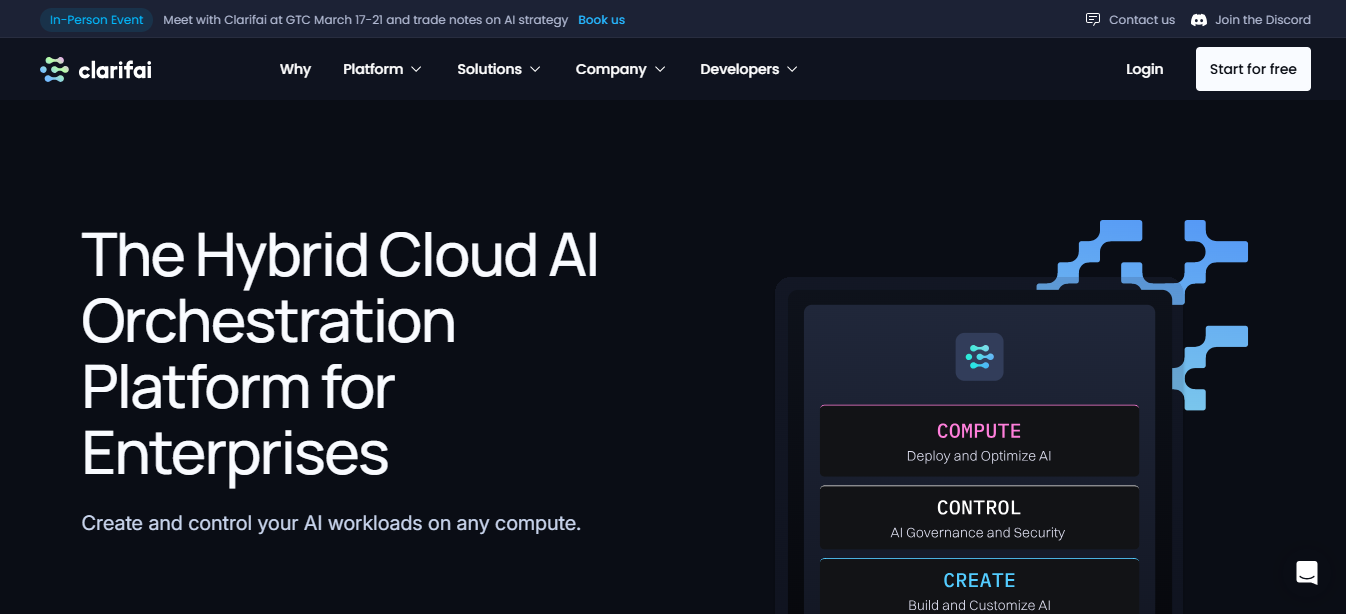Expand the Solutions dropdown chevron

535,70
